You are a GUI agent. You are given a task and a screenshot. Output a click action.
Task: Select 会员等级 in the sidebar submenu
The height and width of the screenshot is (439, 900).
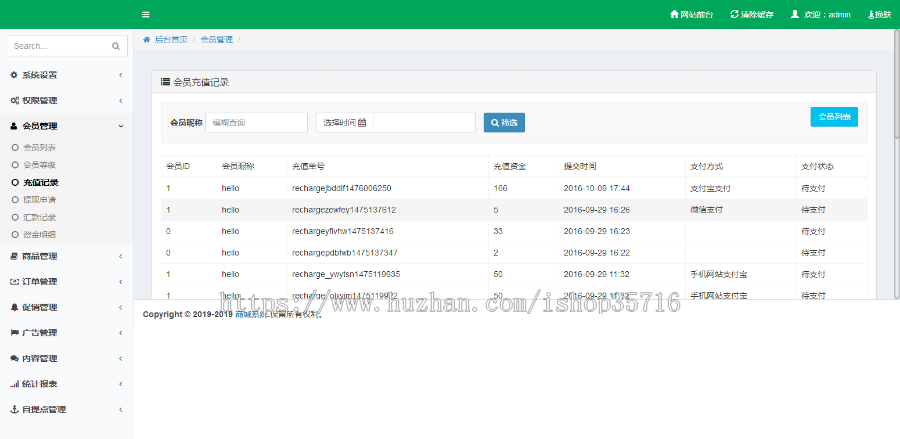pyautogui.click(x=39, y=164)
